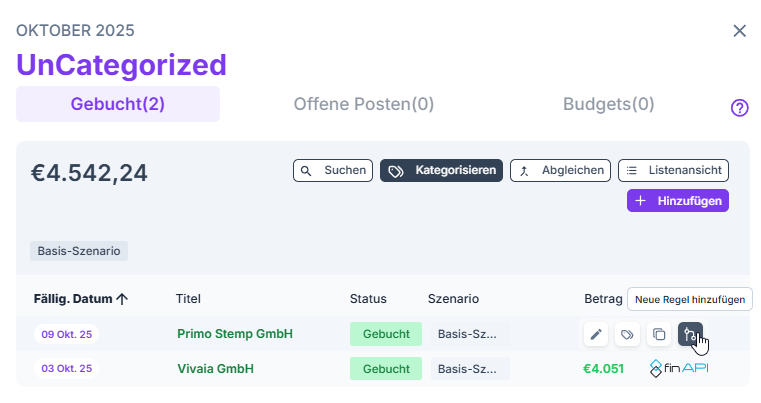Click the tag categorize icon in row

point(627,334)
